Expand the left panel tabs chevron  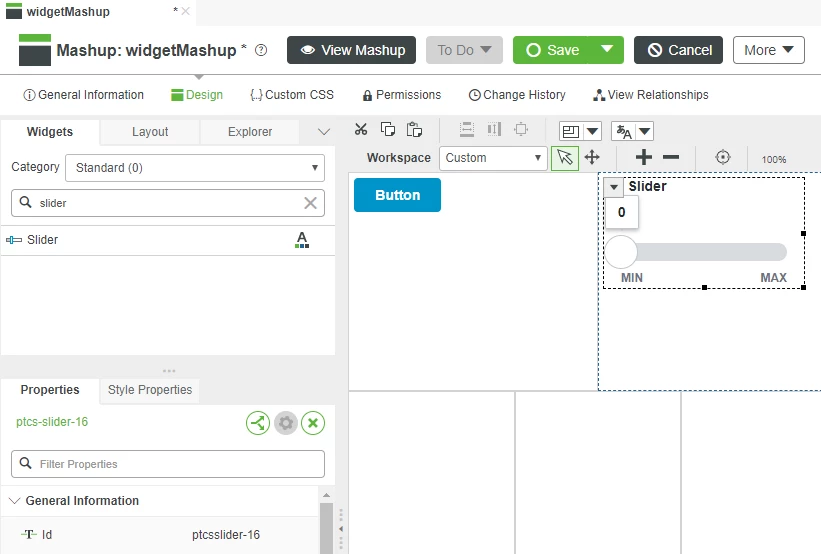pyautogui.click(x=324, y=132)
